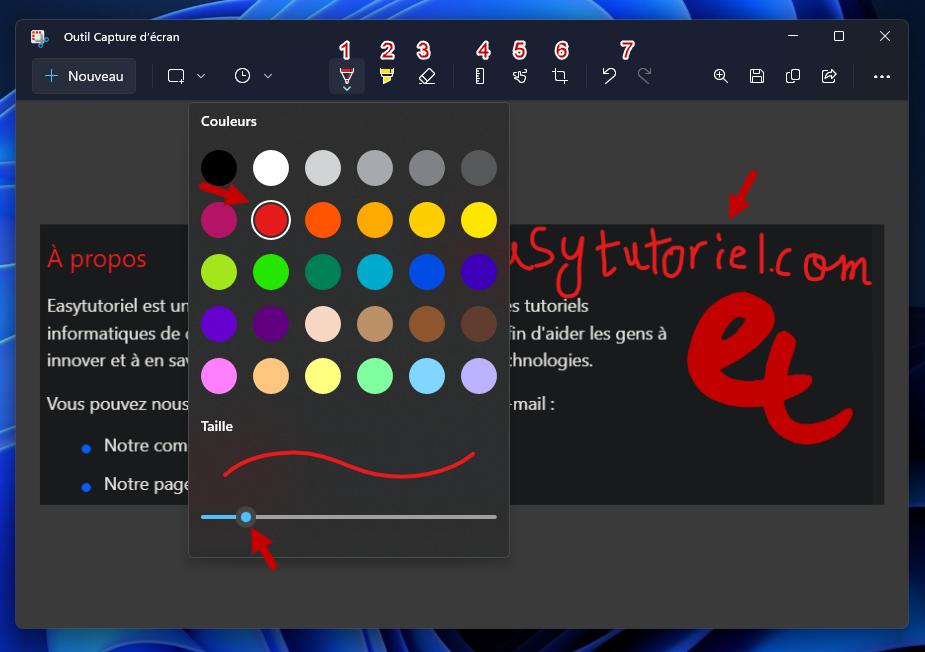Click the Nouveau button
Screen dimensions: 925x652
(x=84, y=76)
